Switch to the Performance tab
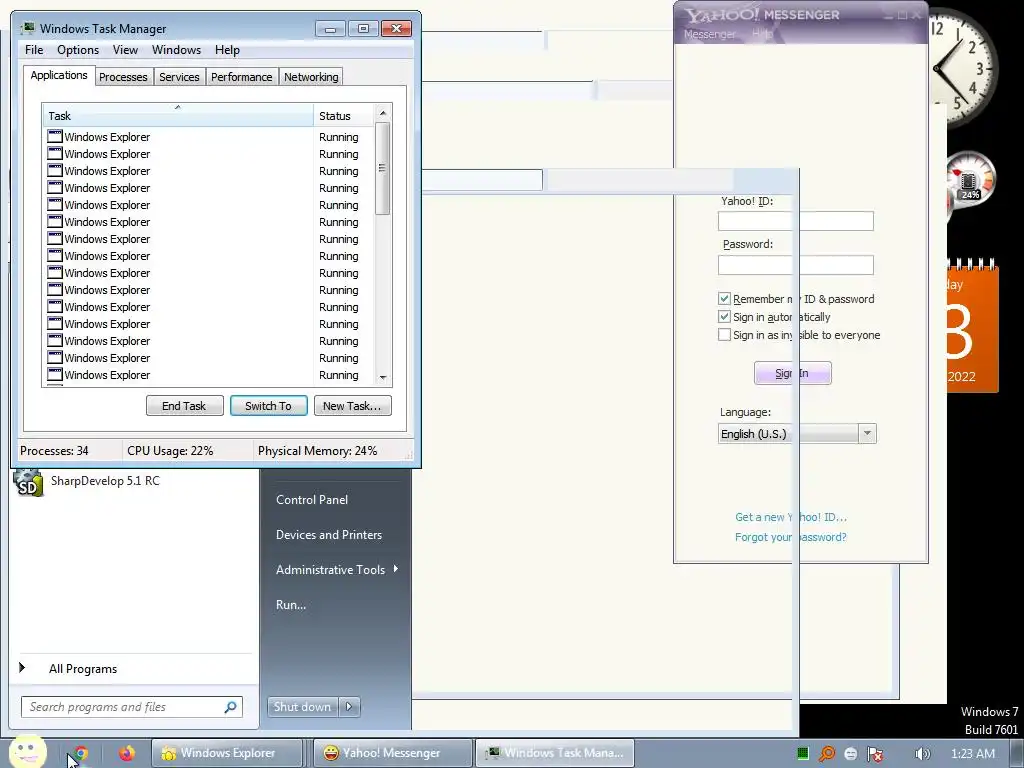This screenshot has height=768, width=1024. point(241,77)
